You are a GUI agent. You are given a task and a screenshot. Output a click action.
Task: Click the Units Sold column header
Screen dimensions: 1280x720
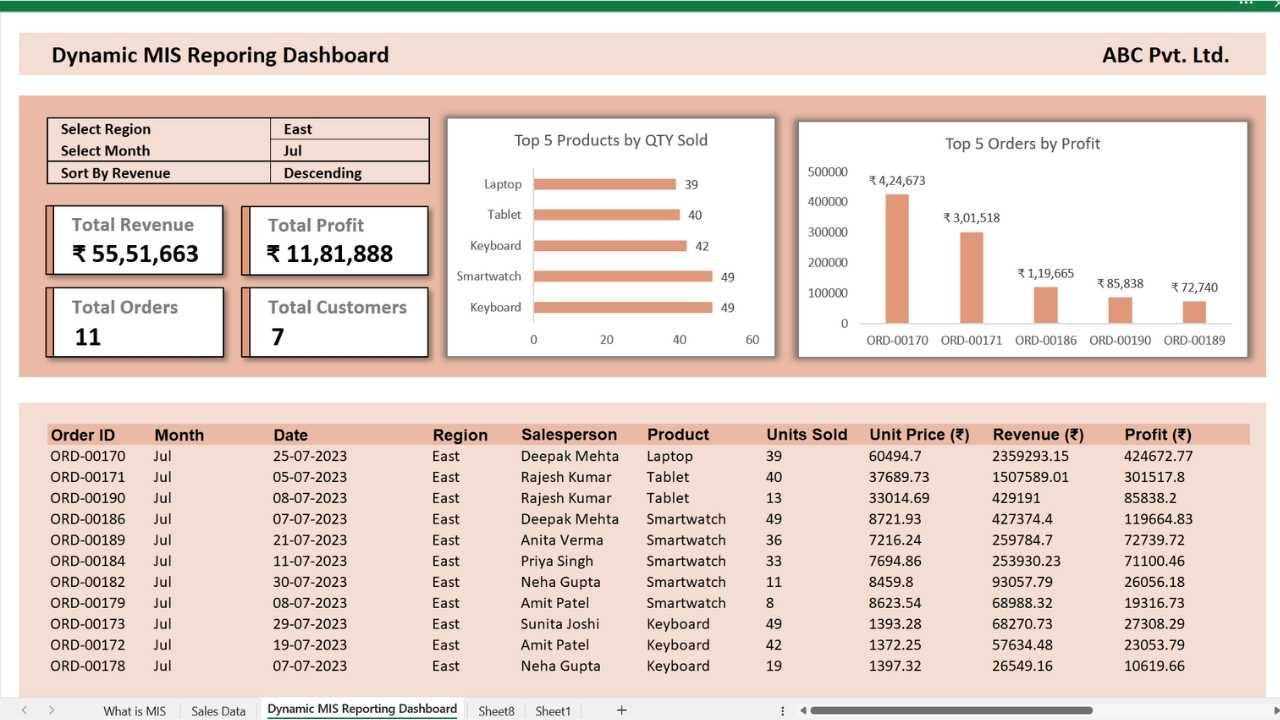807,435
